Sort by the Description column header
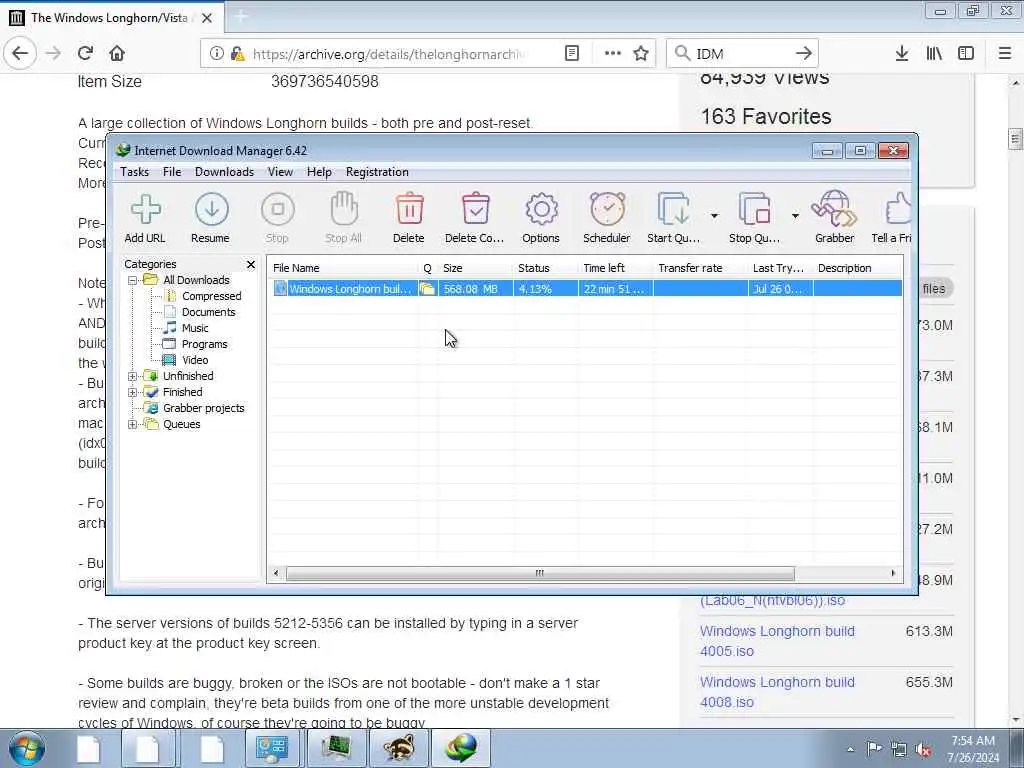 click(x=857, y=268)
